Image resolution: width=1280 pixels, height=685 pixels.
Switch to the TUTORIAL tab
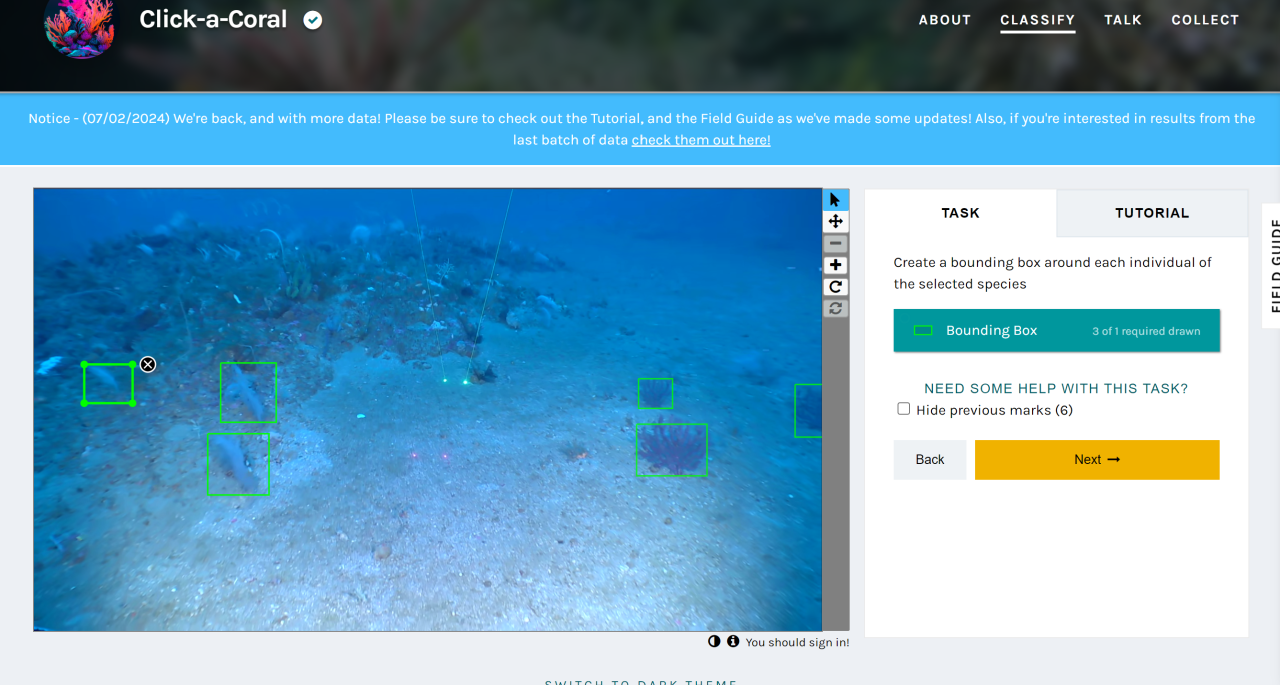tap(1152, 213)
